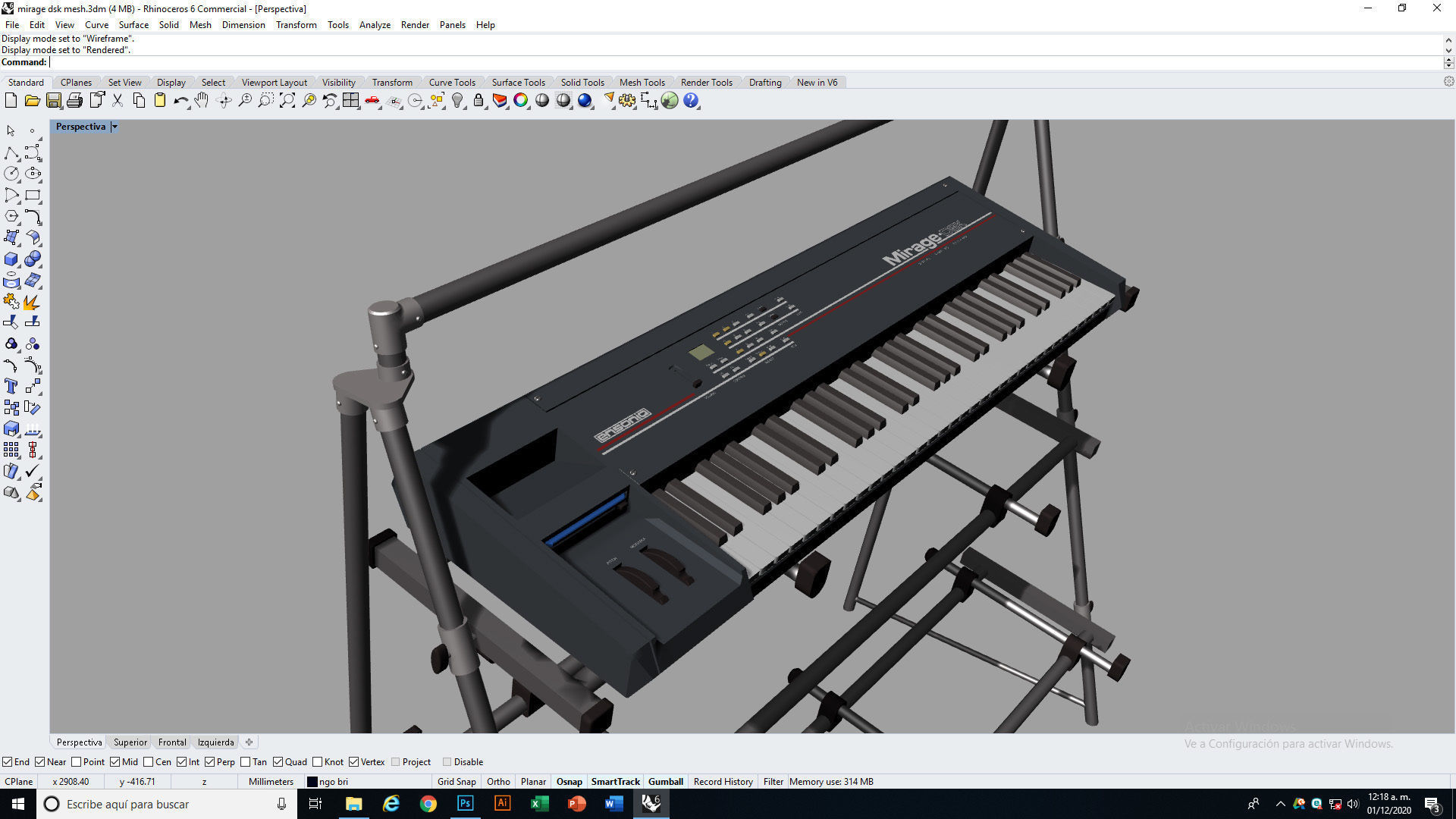This screenshot has height=819, width=1456.
Task: Toggle Gumball in status bar
Action: (x=666, y=782)
